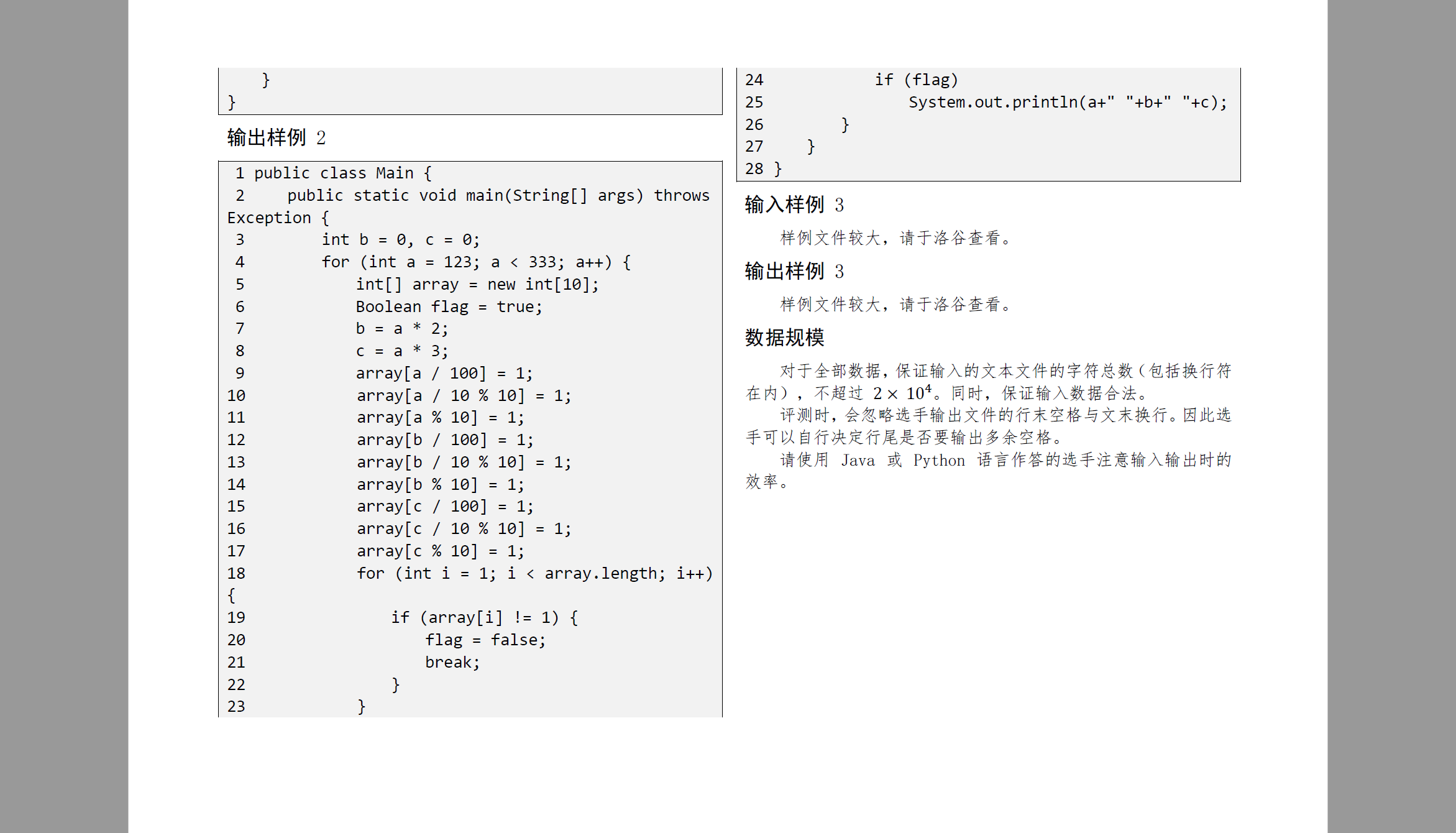Click the formula text '2 × 10⁴'

(x=902, y=393)
